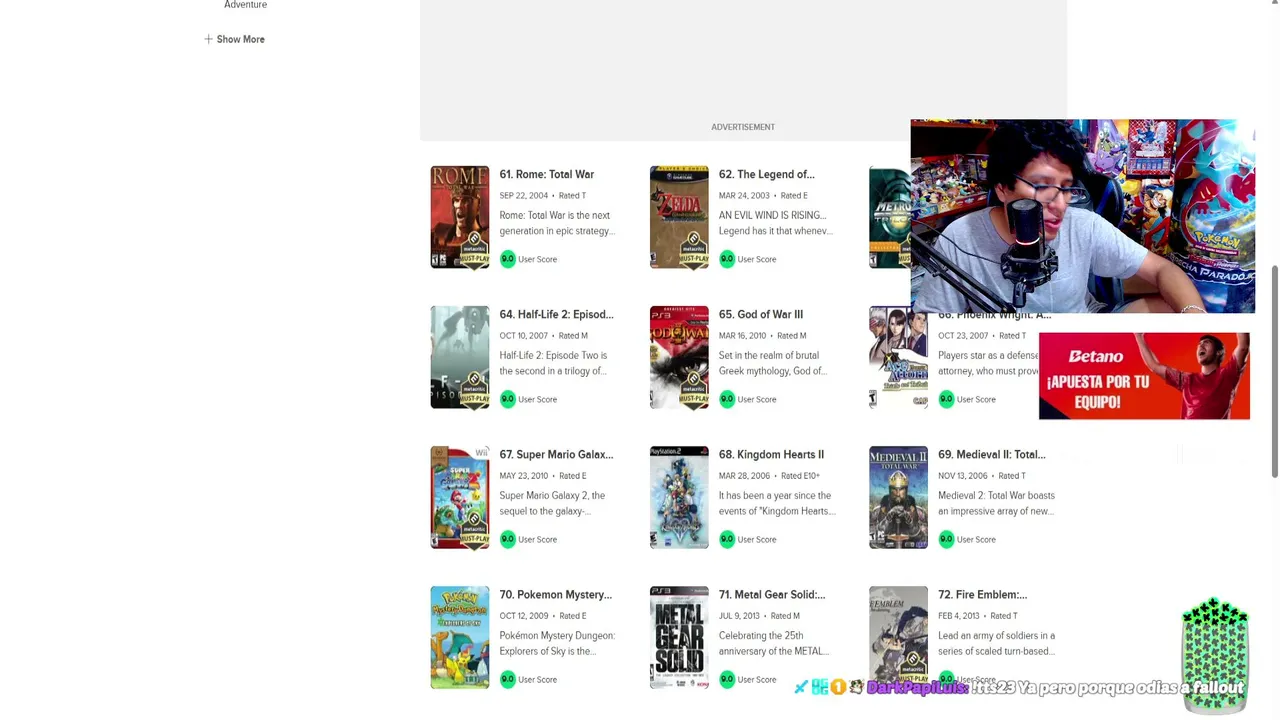Click the Metal Gear Solid cover art
This screenshot has width=1280, height=720.
point(679,637)
